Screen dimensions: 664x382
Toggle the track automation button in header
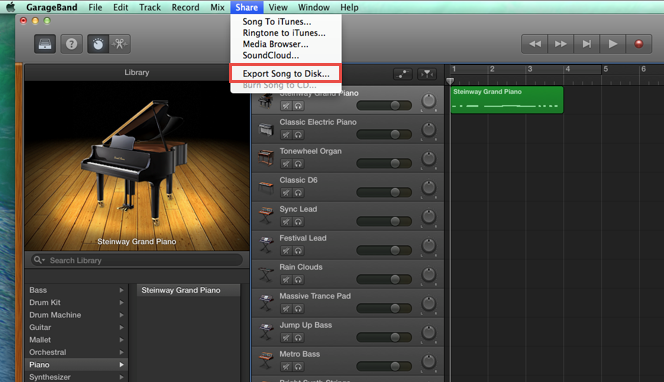pyautogui.click(x=403, y=74)
